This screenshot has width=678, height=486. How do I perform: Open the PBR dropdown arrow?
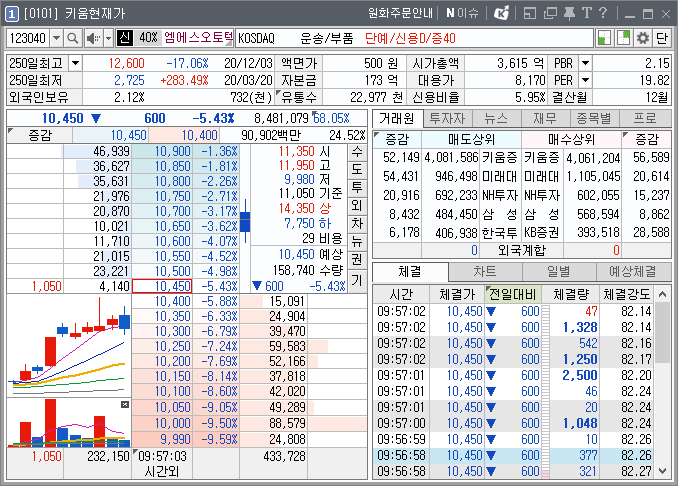click(x=585, y=64)
